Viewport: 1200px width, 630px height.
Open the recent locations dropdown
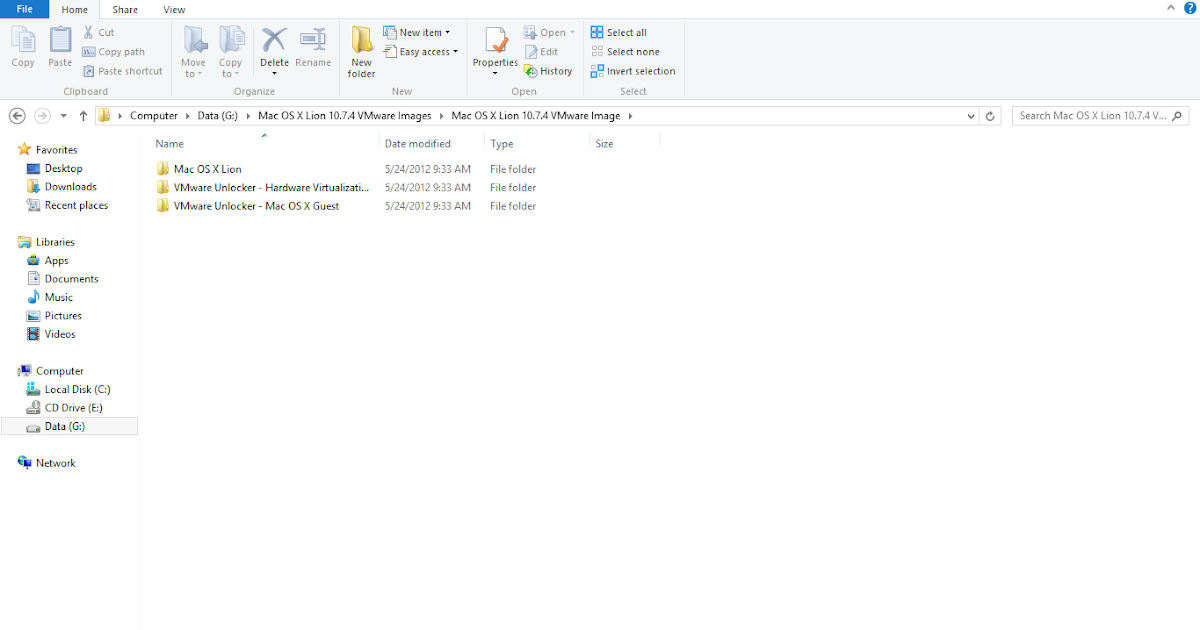[x=63, y=117]
